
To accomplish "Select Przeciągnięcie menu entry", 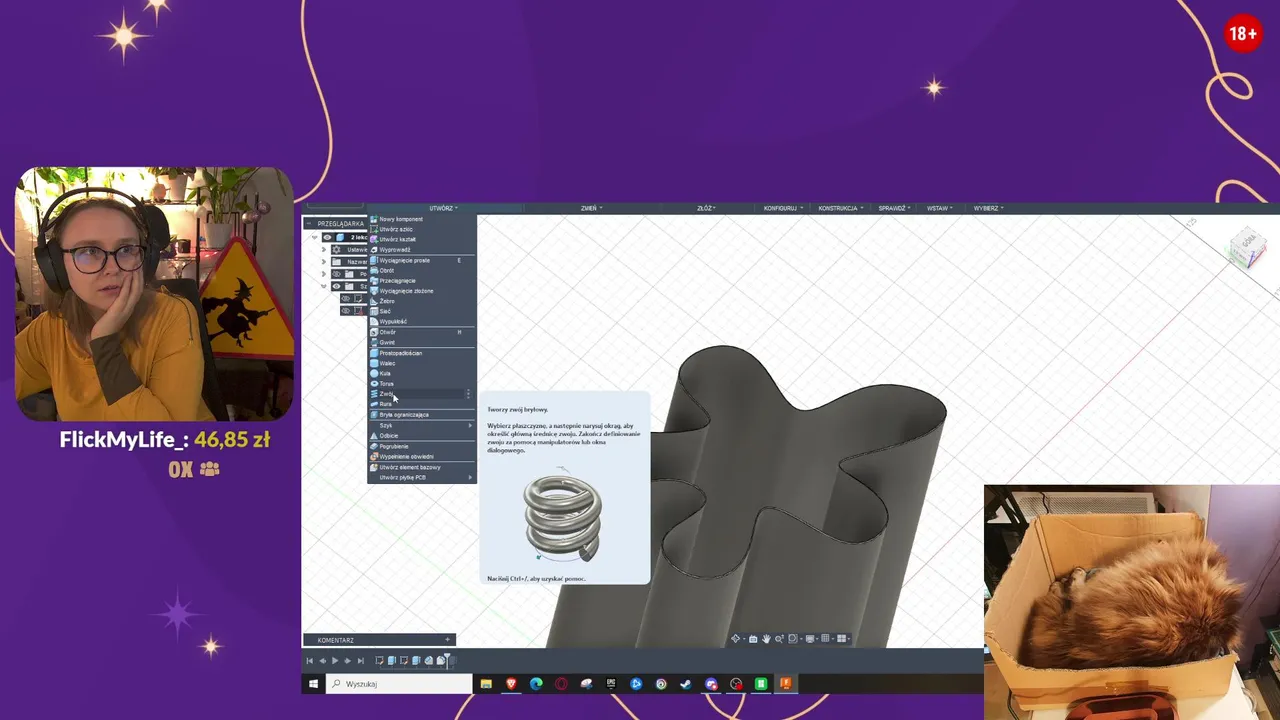I will (422, 280).
